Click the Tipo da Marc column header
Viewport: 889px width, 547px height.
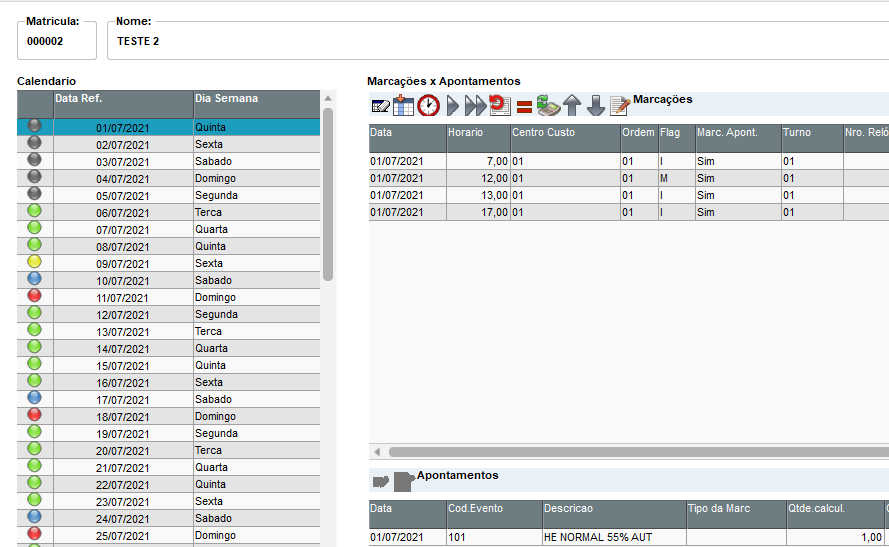pos(736,514)
